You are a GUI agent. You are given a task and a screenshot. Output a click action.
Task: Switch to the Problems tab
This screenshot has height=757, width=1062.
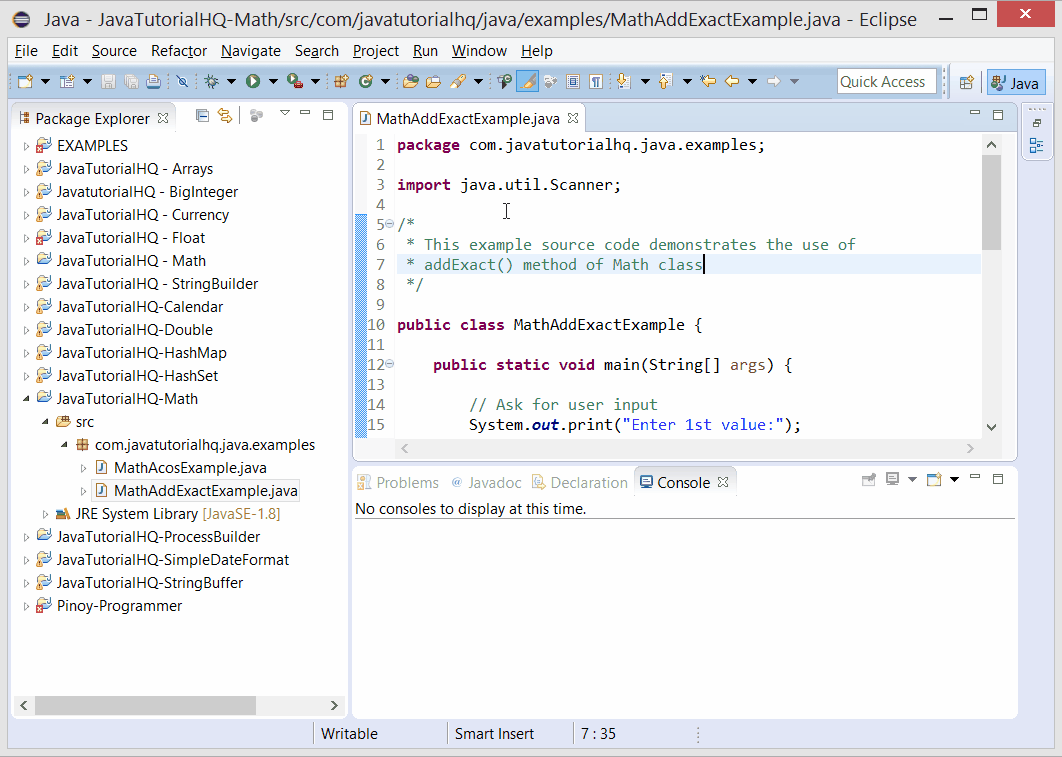[398, 483]
